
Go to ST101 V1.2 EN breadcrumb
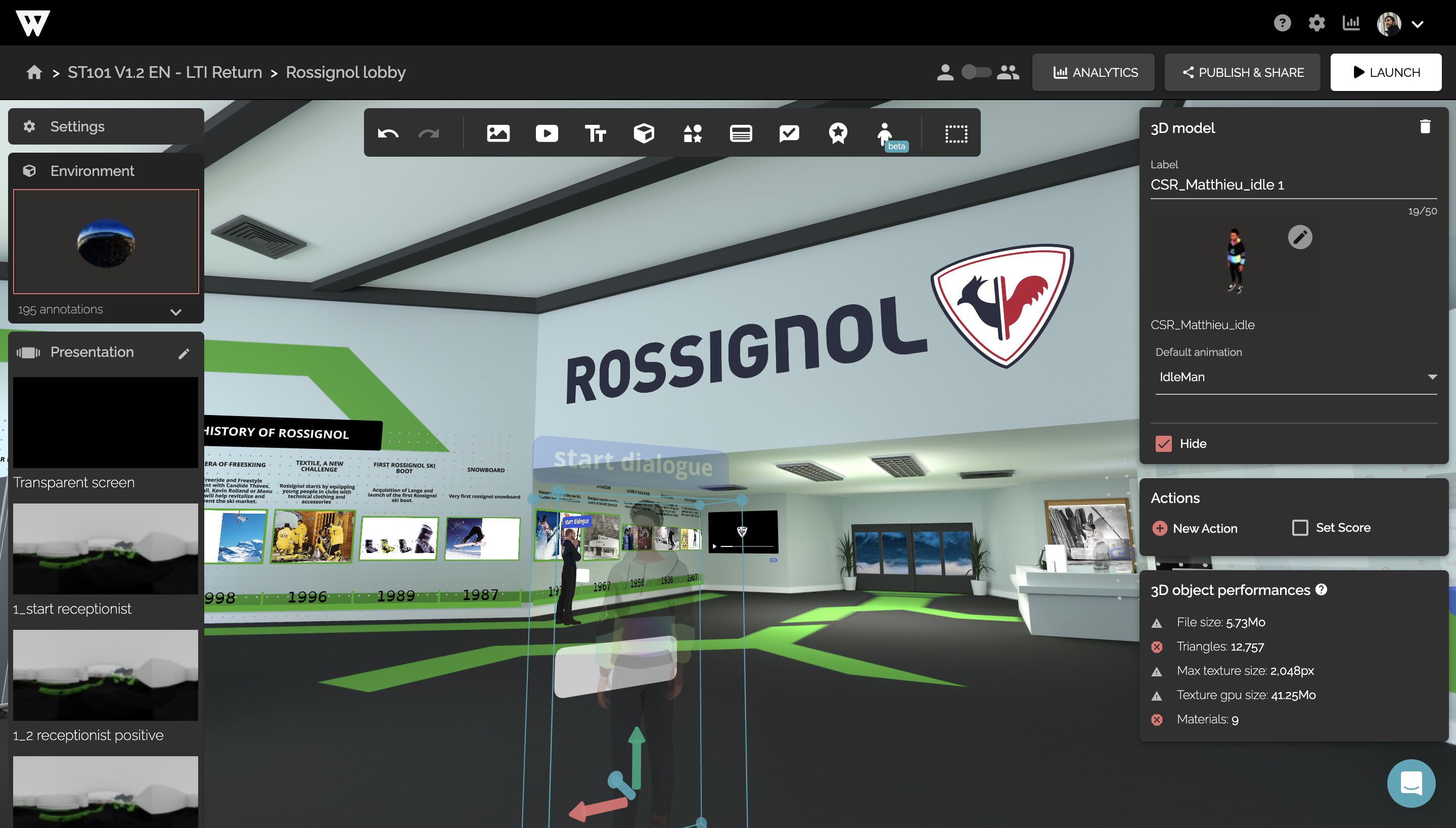[x=164, y=72]
